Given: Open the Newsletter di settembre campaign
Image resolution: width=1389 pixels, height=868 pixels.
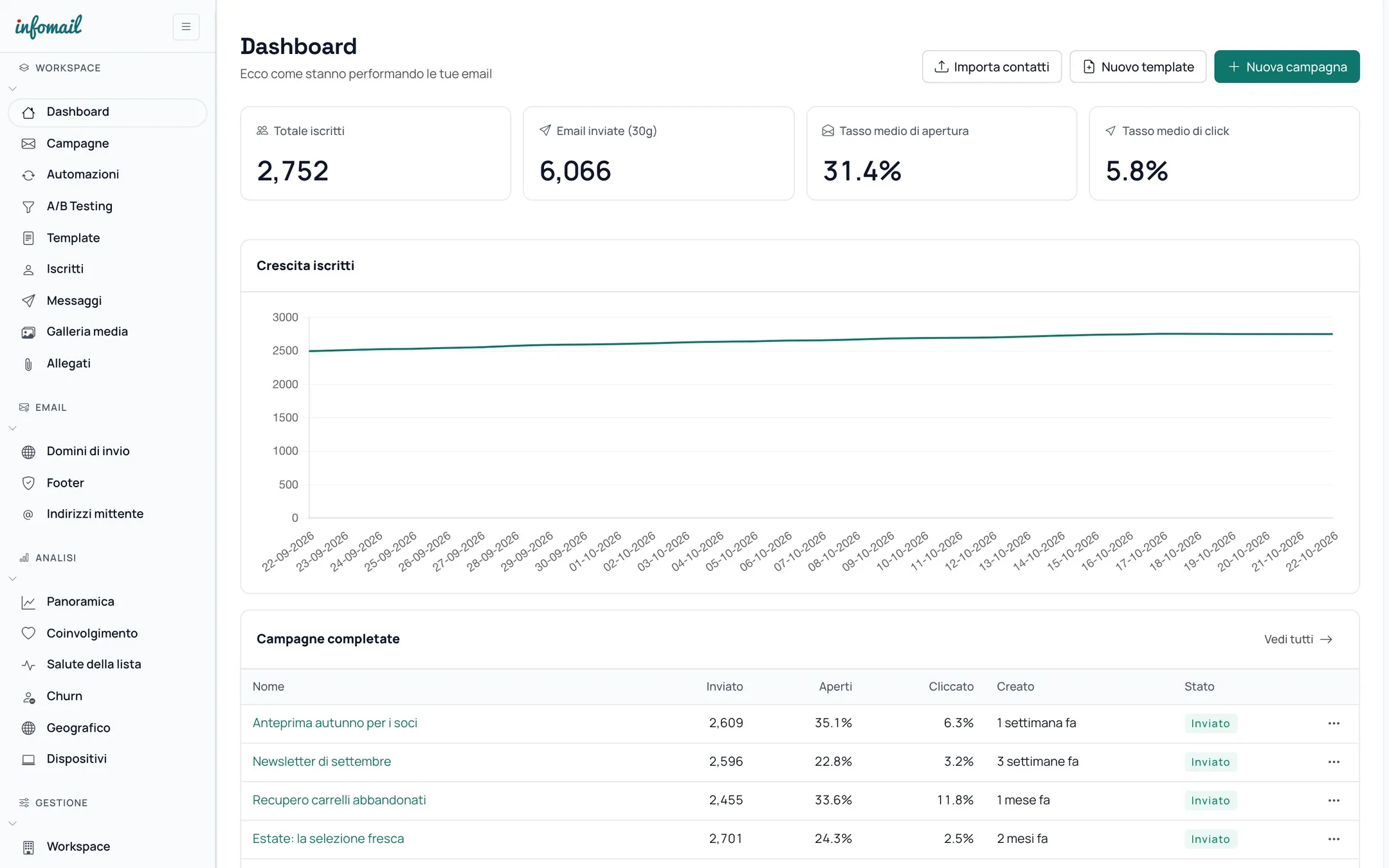Looking at the screenshot, I should pyautogui.click(x=322, y=762).
